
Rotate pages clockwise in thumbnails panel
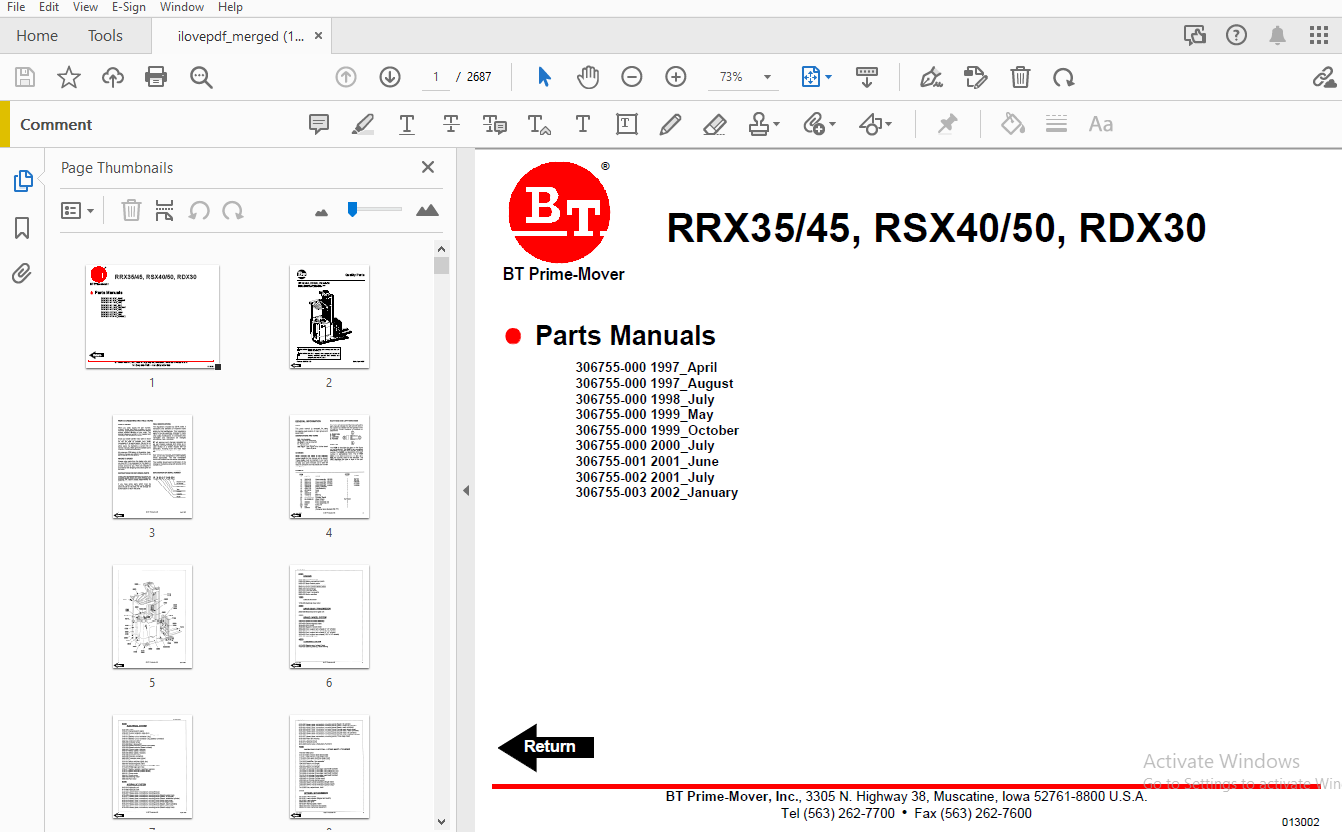(233, 211)
